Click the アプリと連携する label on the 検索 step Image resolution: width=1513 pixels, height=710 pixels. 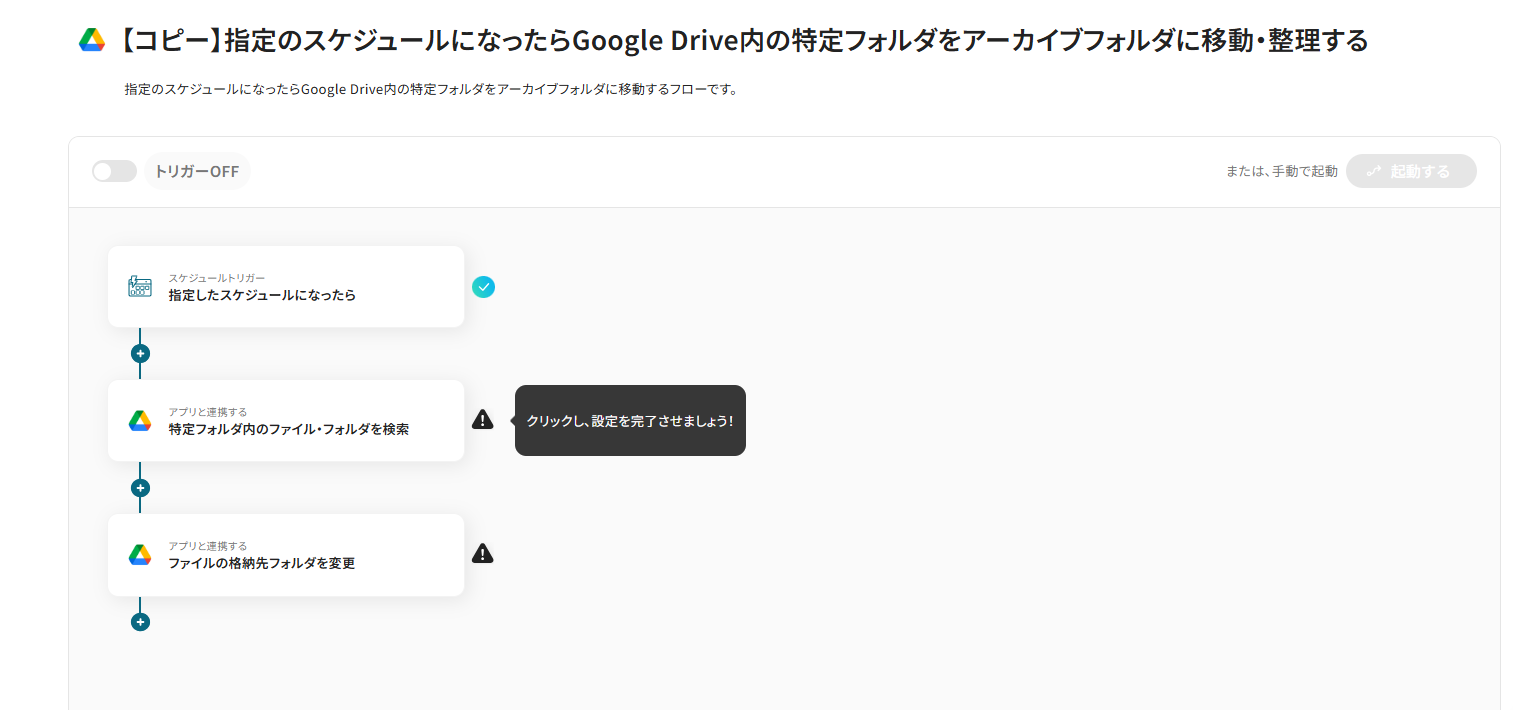208,412
